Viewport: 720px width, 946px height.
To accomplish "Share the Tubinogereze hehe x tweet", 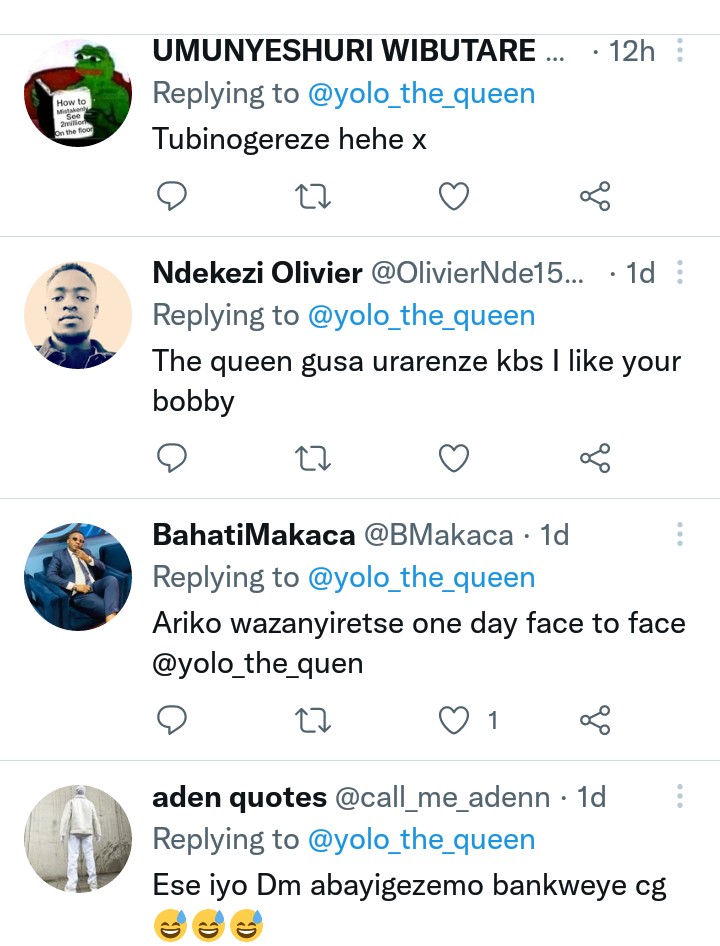I will click(x=595, y=196).
